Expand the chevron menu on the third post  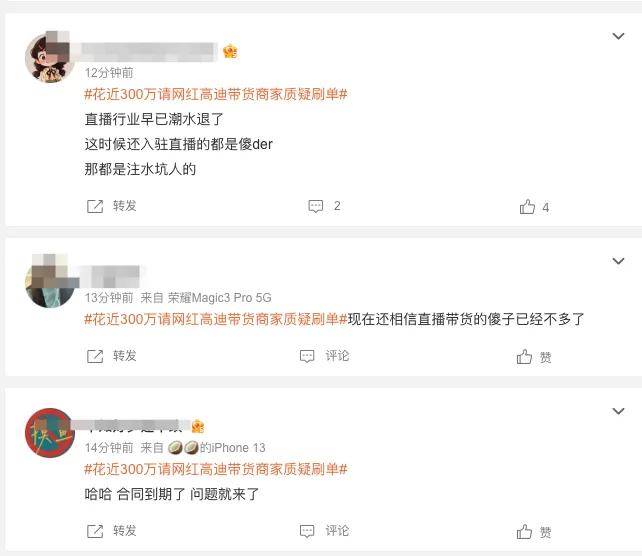[618, 411]
